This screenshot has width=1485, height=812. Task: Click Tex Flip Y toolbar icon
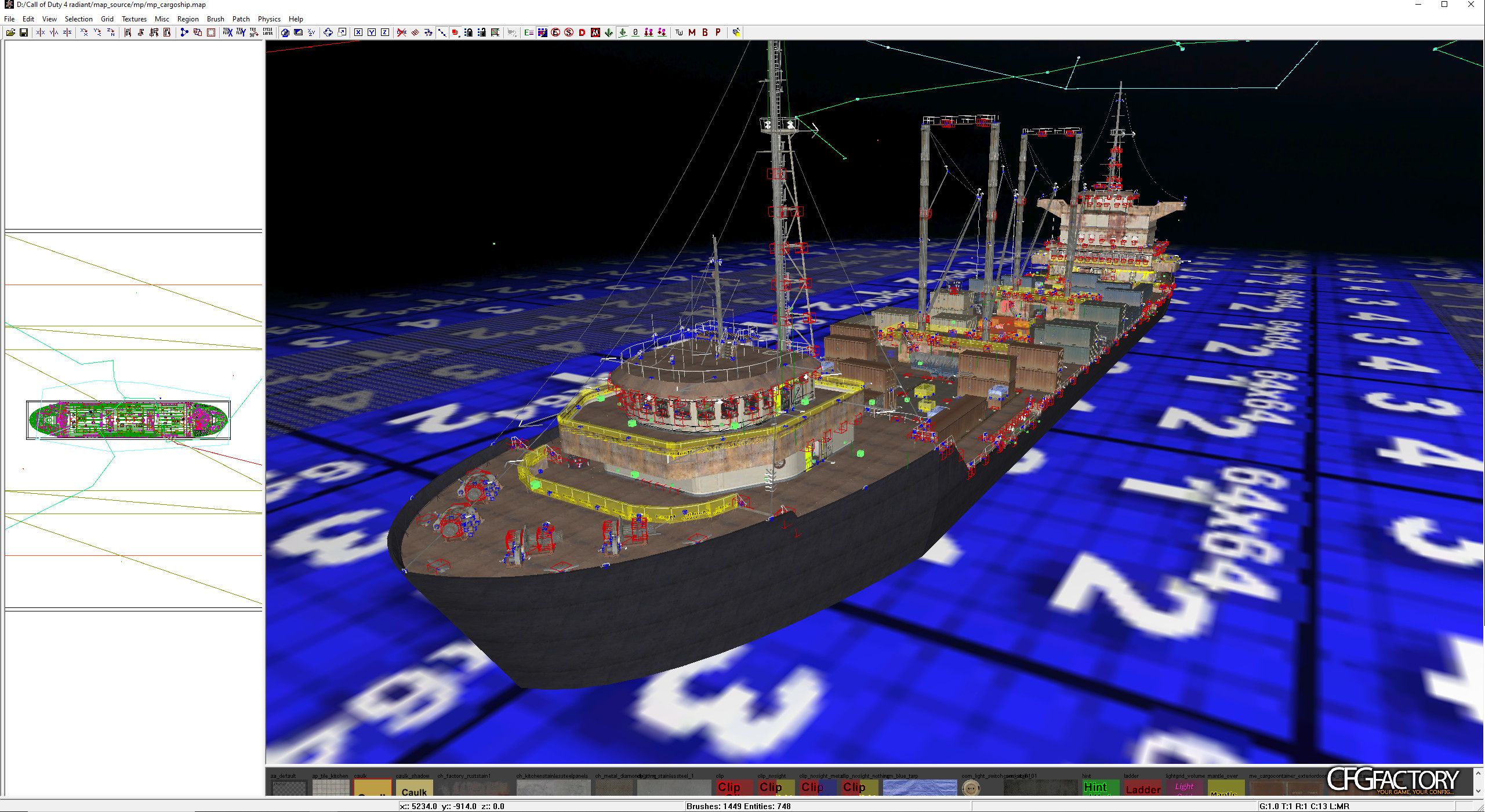pyautogui.click(x=241, y=32)
